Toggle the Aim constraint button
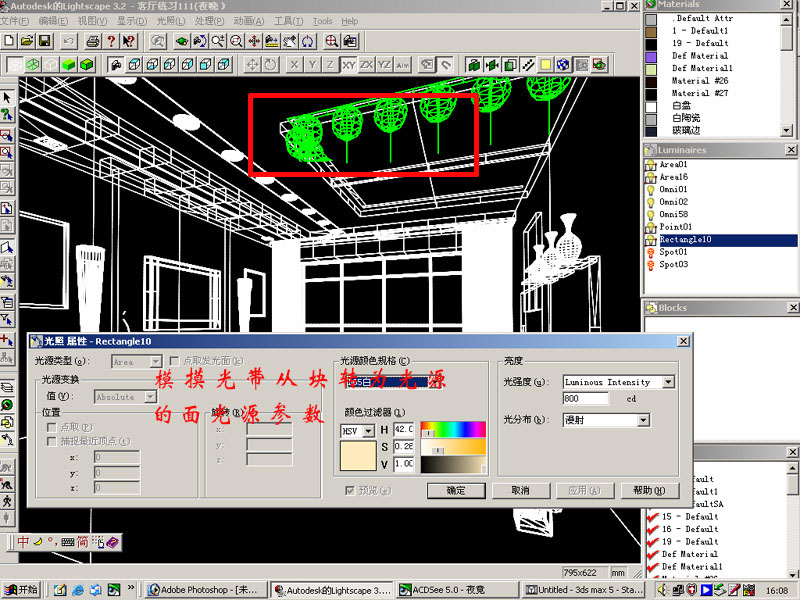Screen dimensions: 800x600 point(403,64)
